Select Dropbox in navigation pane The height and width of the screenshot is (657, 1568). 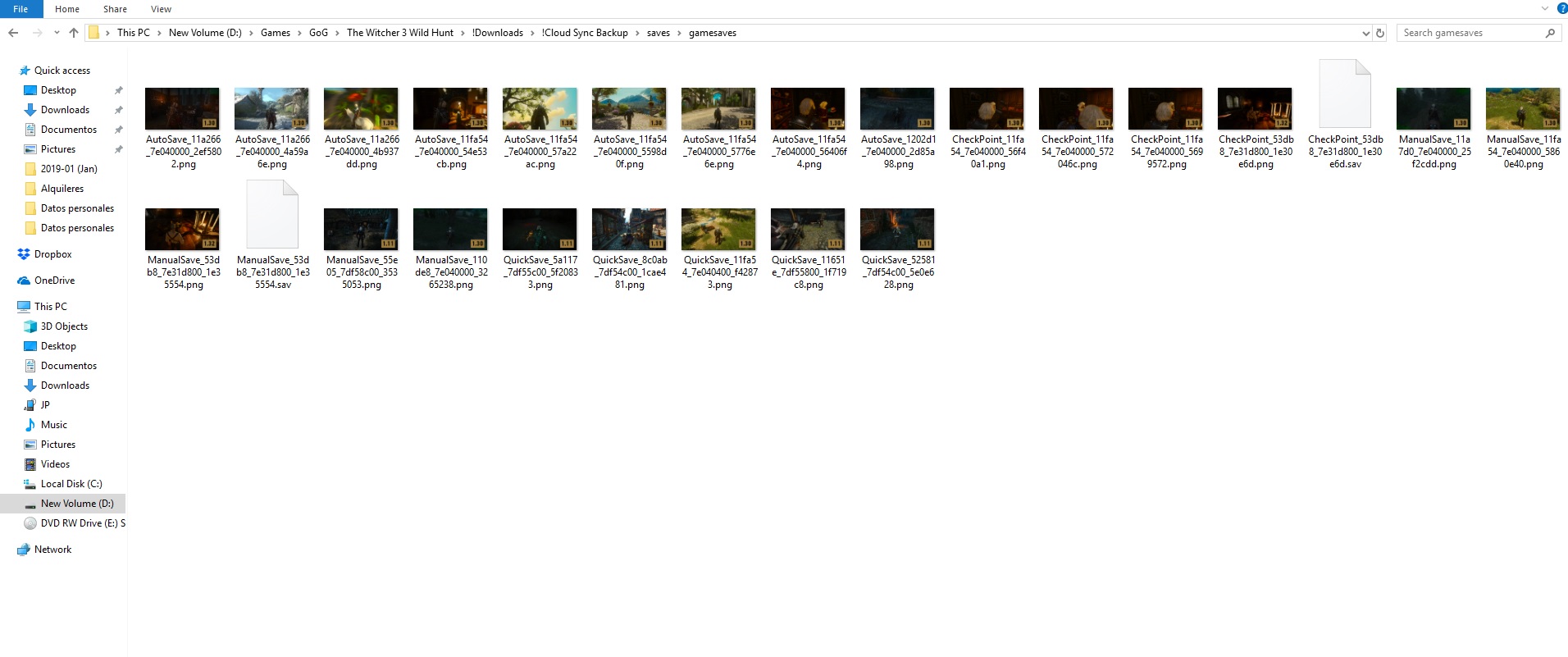pos(53,254)
